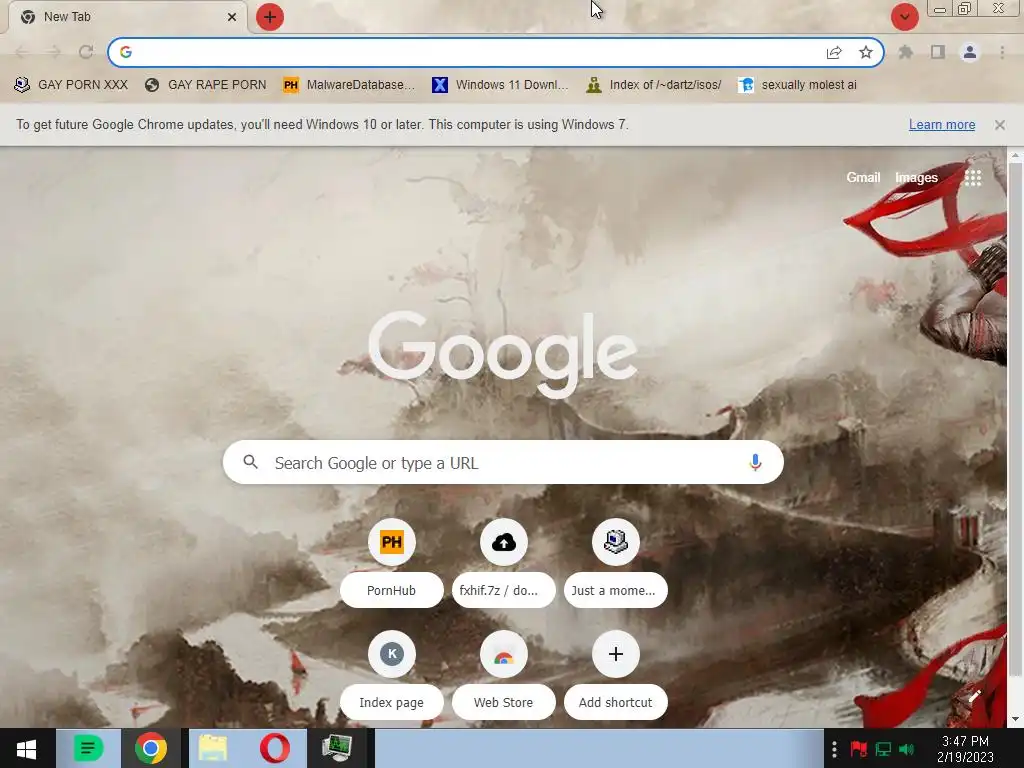Open the Web Store shortcut
1024x768 pixels.
pos(504,676)
